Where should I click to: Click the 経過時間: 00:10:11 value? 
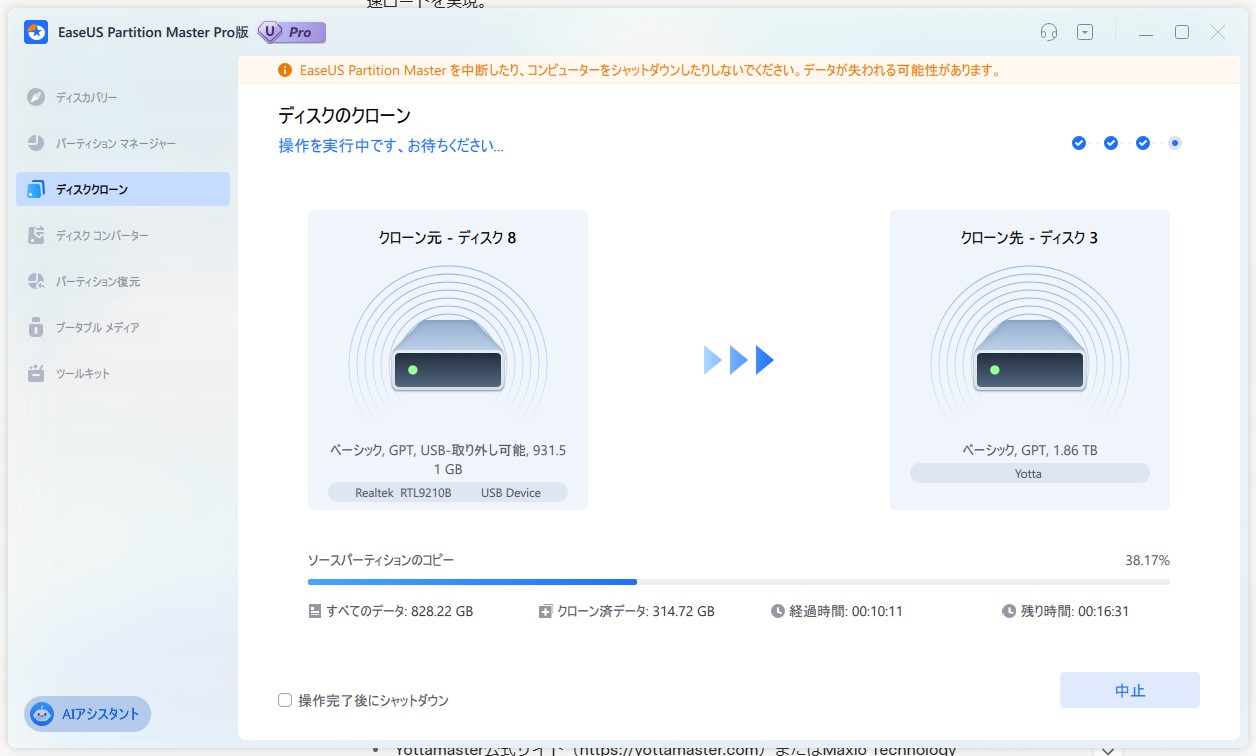tap(845, 611)
